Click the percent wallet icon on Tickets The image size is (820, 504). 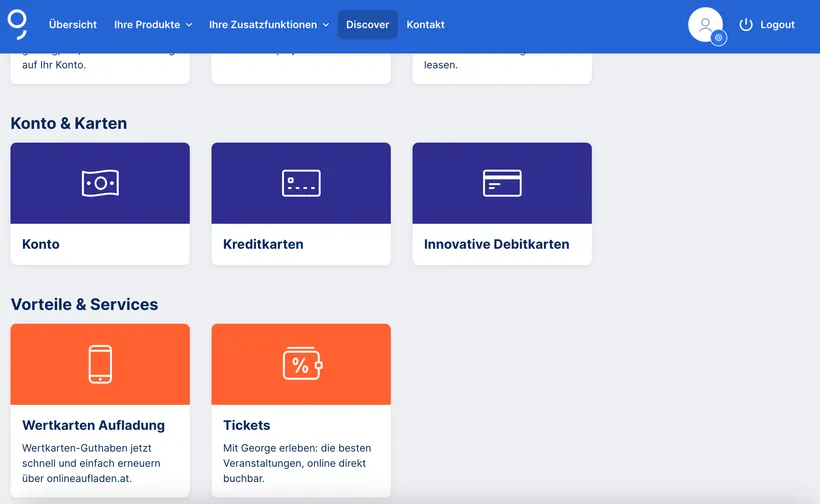tap(302, 364)
